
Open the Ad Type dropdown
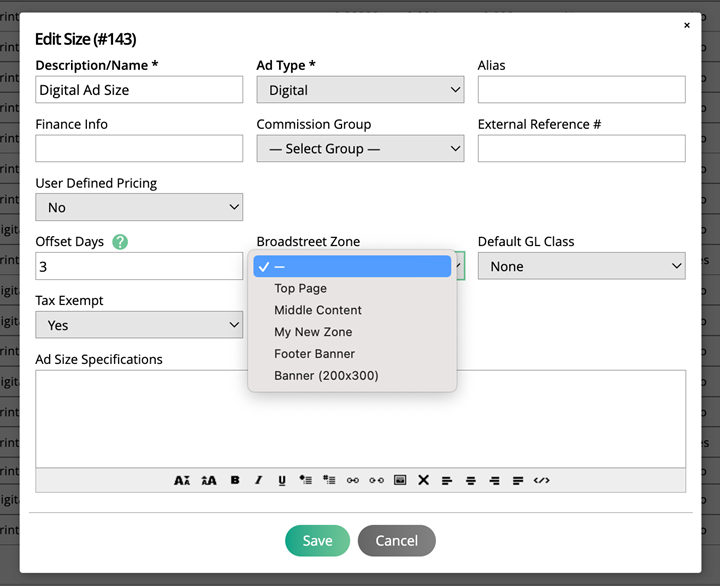360,90
